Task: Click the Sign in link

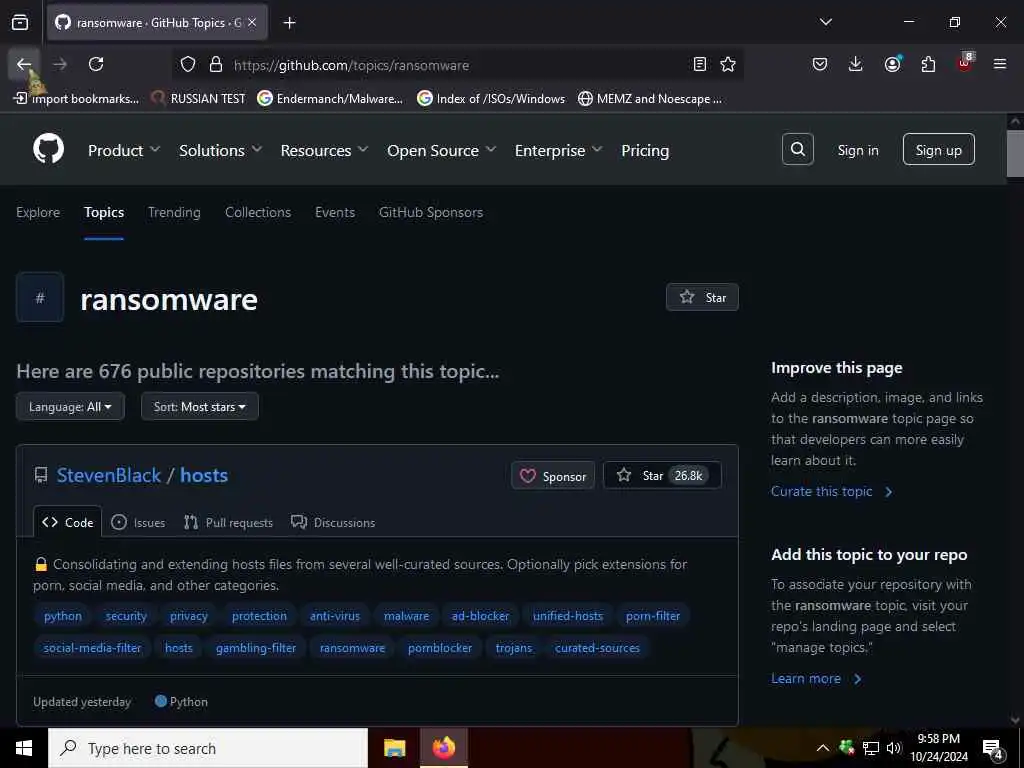Action: pos(858,150)
